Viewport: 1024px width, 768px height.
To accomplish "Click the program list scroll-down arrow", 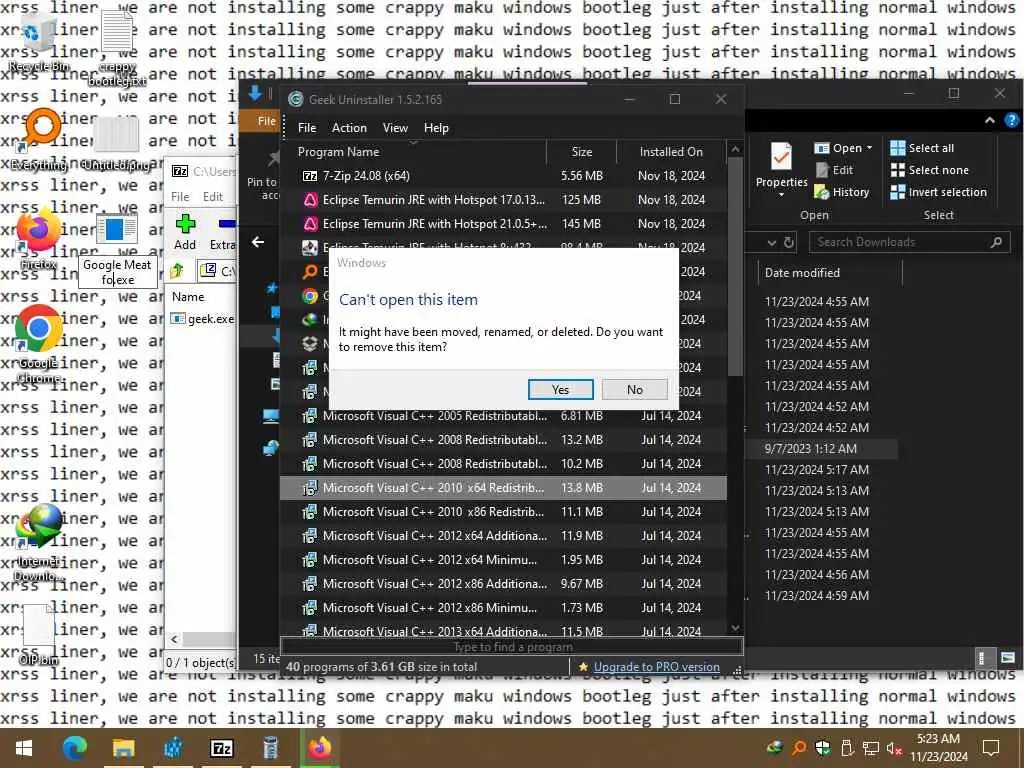I will [x=735, y=628].
